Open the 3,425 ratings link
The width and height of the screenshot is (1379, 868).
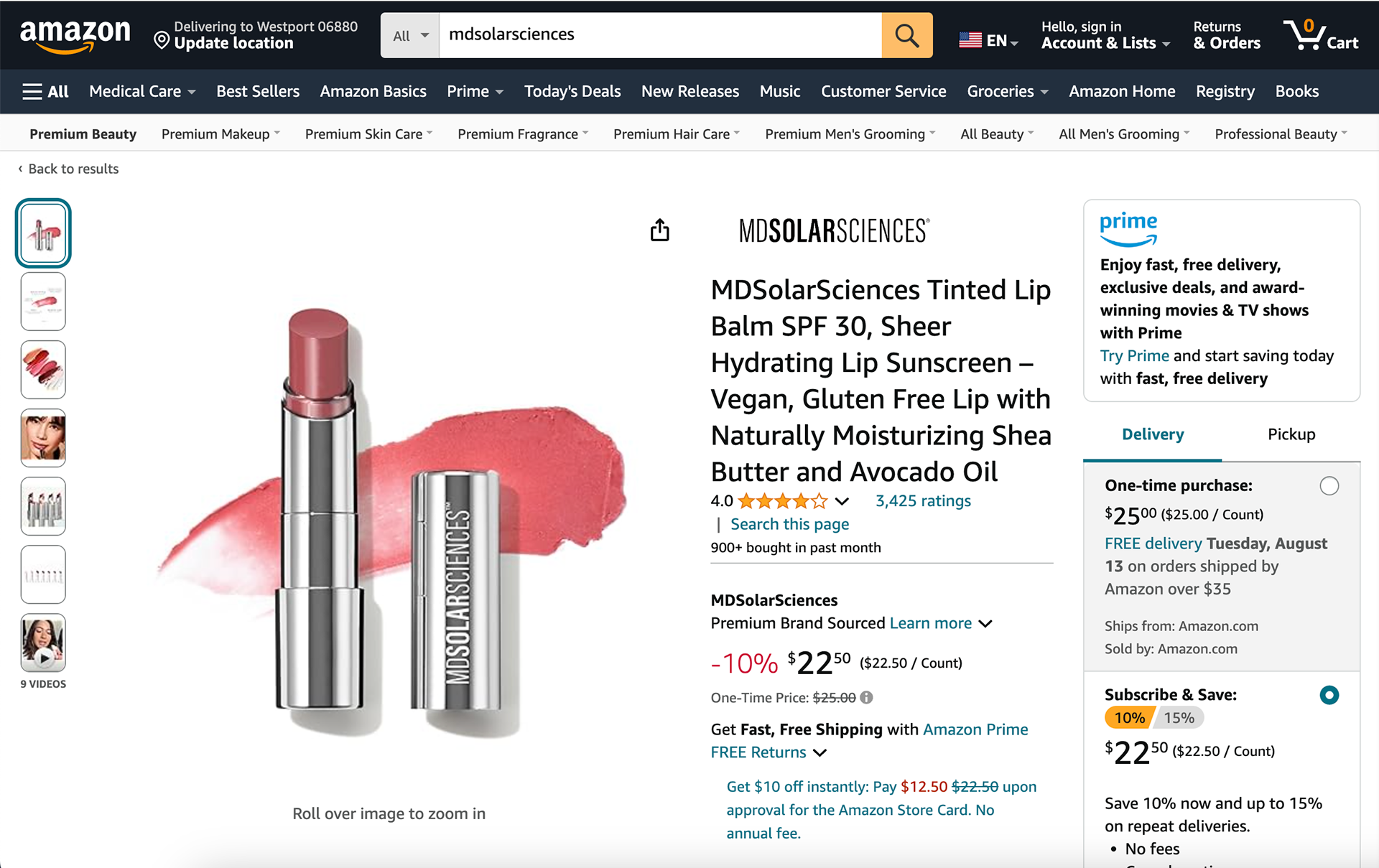tap(922, 501)
